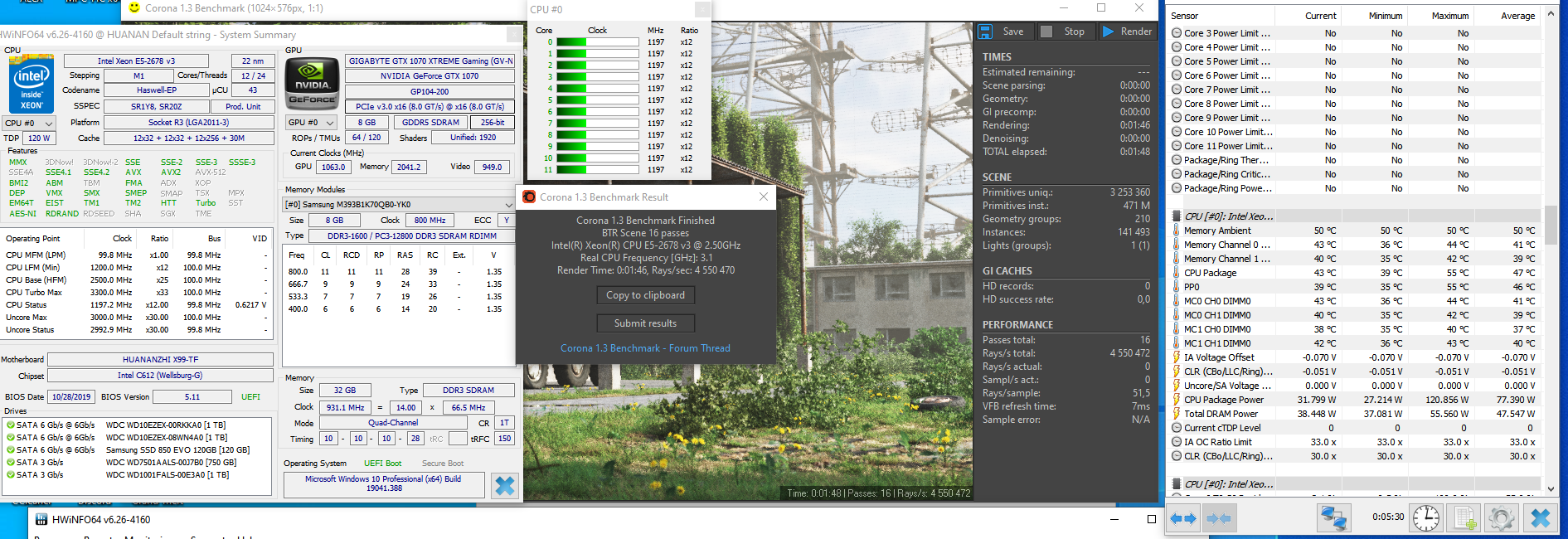The width and height of the screenshot is (1568, 539).
Task: Click the Package/Ring Thermal sensor row
Action: [1353, 160]
